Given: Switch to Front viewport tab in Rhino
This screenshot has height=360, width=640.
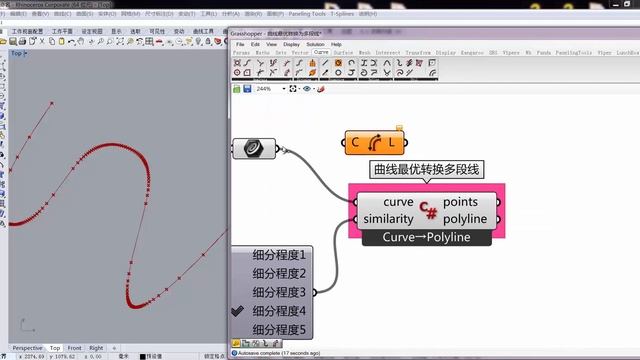Looking at the screenshot, I should [74, 348].
